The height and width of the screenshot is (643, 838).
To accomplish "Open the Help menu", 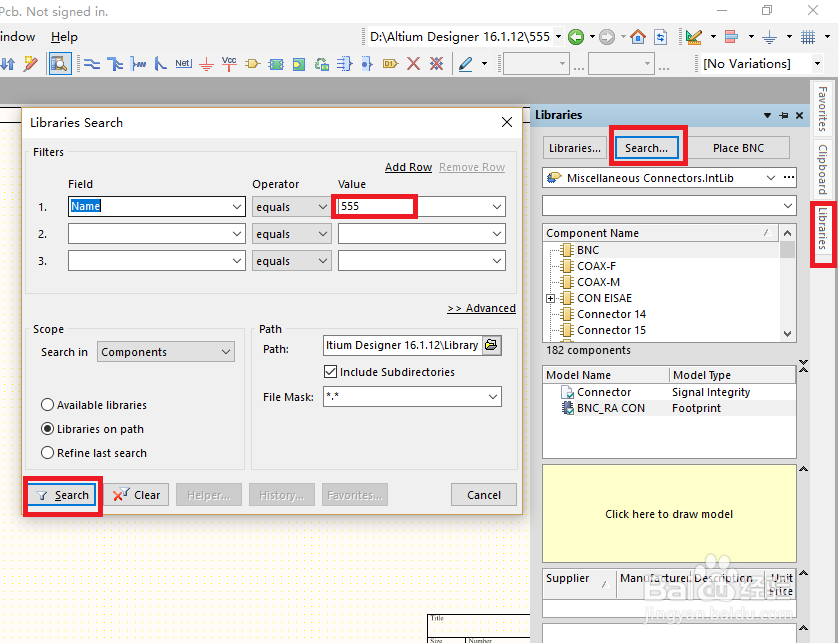I will pos(64,37).
